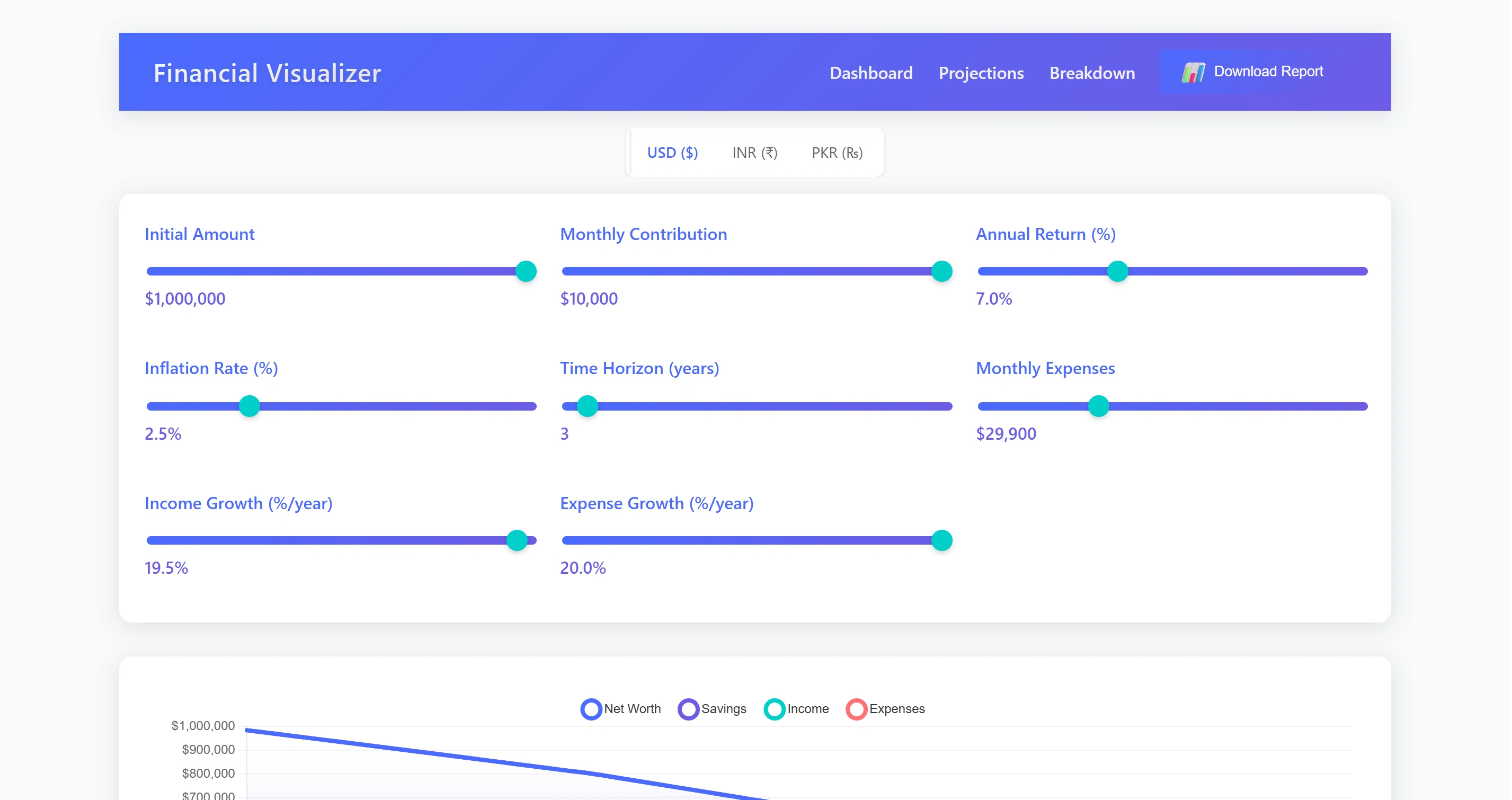Click the Monthly Contribution slider knob
Viewport: 1512px width, 800px height.
pos(941,271)
